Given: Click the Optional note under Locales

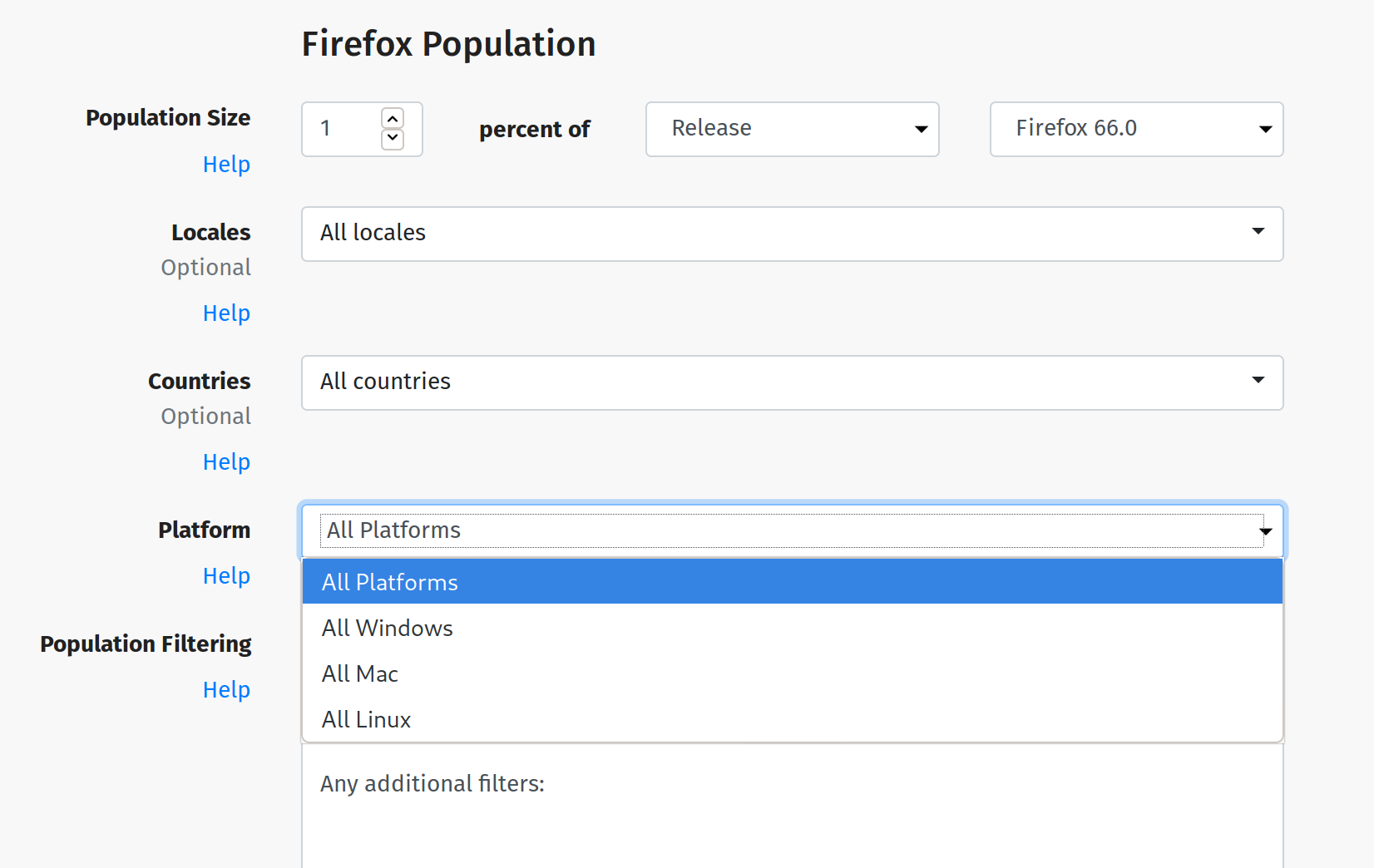Looking at the screenshot, I should point(206,268).
